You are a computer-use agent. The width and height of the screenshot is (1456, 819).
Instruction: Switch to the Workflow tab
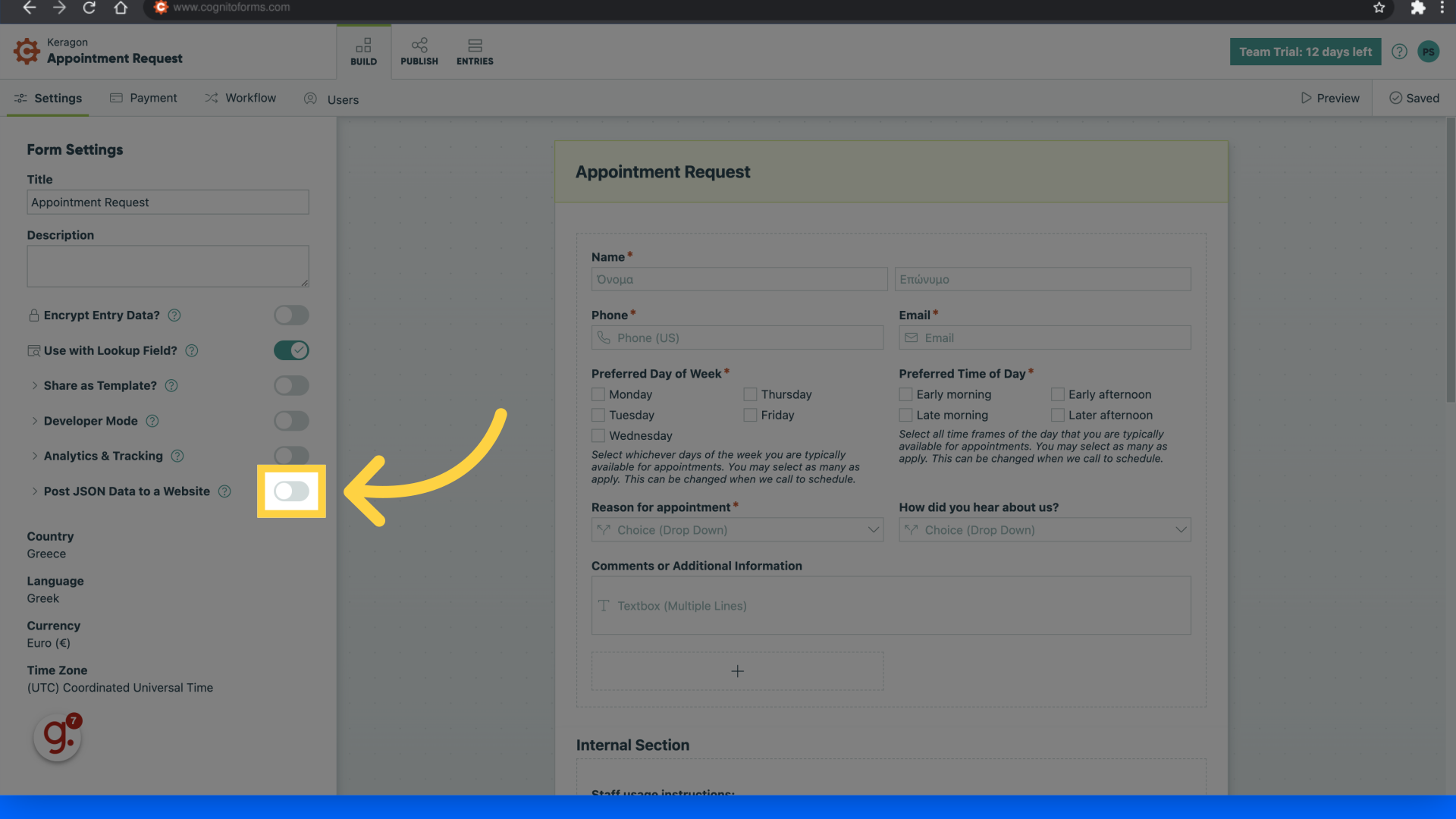tap(240, 98)
